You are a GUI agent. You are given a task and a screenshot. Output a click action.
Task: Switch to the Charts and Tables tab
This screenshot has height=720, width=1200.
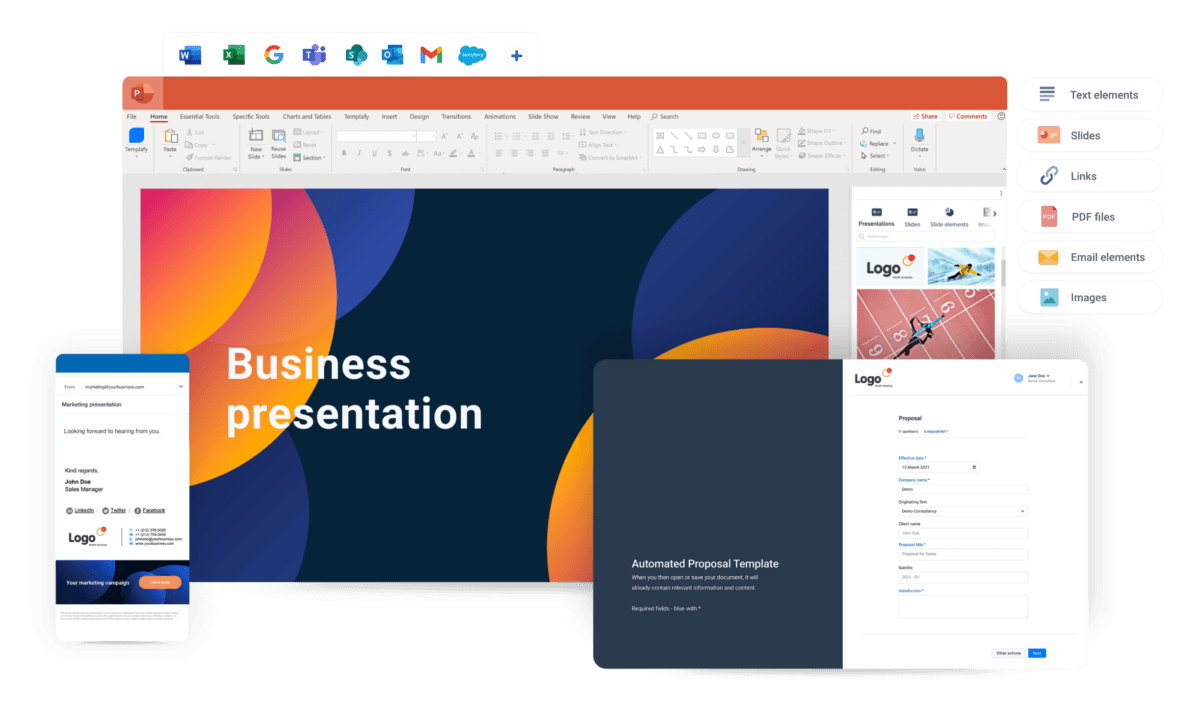coord(307,116)
